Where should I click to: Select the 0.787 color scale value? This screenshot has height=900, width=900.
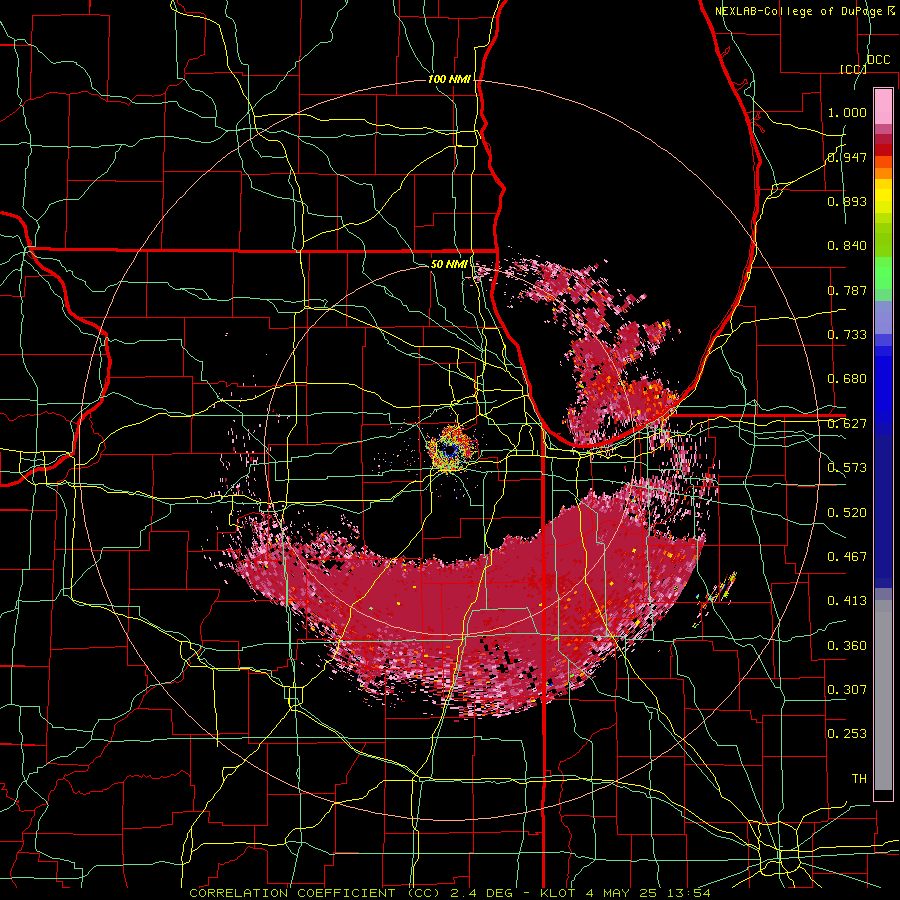pyautogui.click(x=847, y=290)
